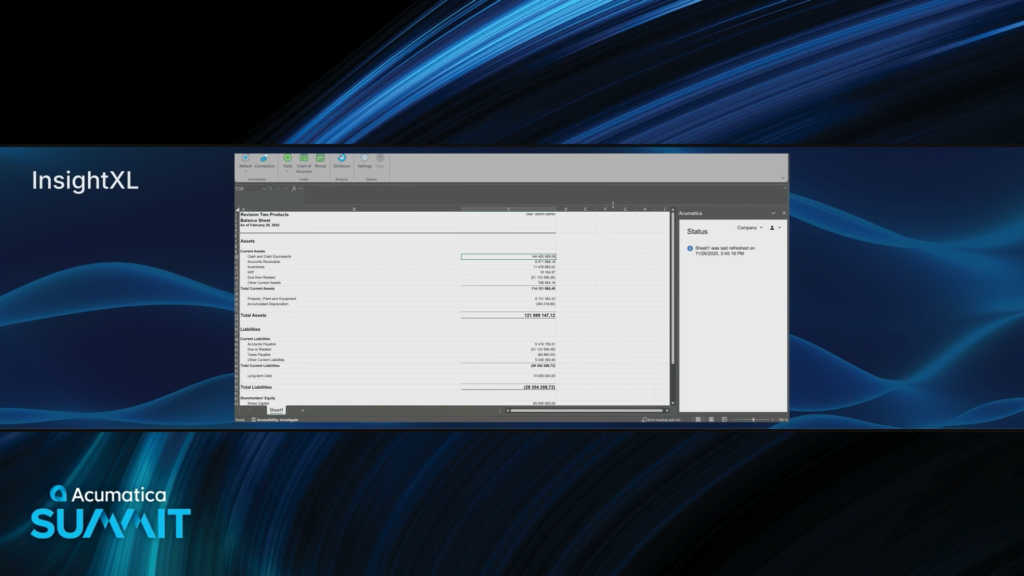Run Drilldown from the Analysis group
This screenshot has height=576, width=1024.
pos(342,160)
